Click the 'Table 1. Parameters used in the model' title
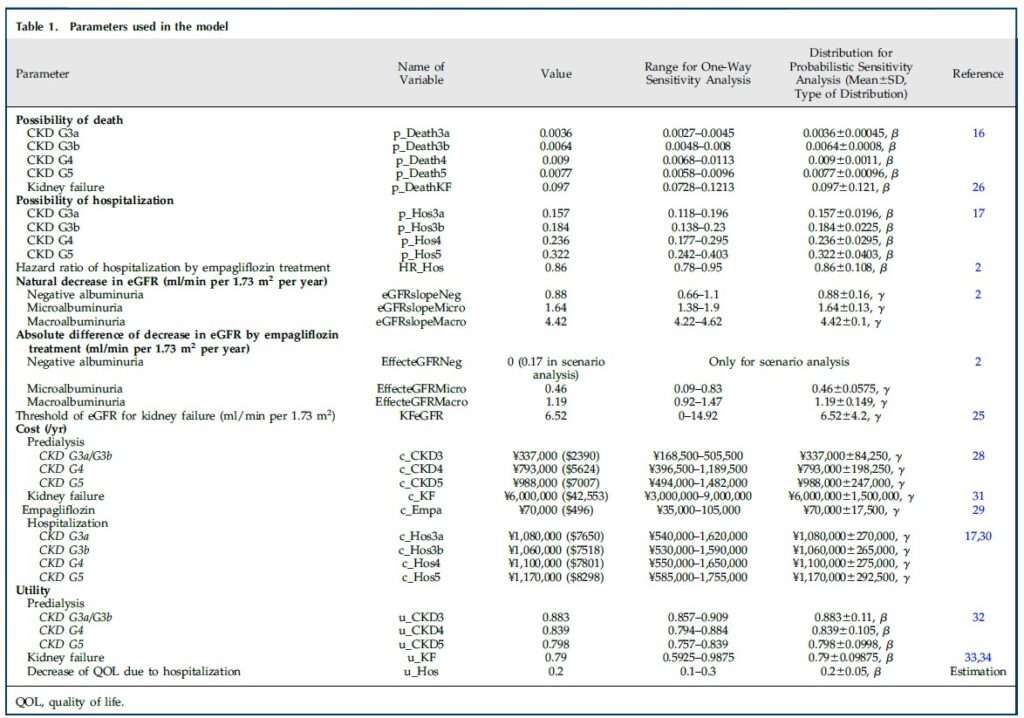1024x718 pixels. tap(123, 26)
